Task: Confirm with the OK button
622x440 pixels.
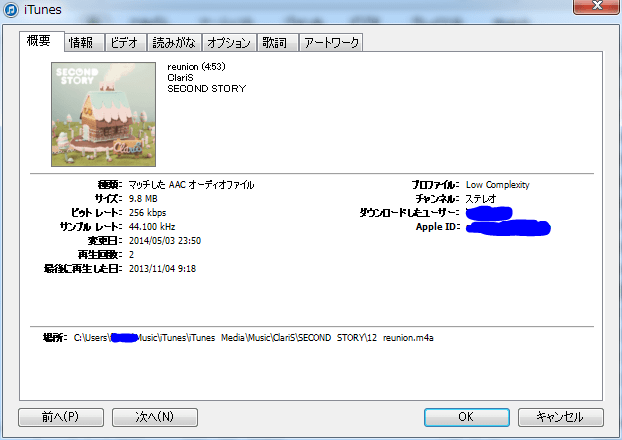Action: coord(466,417)
